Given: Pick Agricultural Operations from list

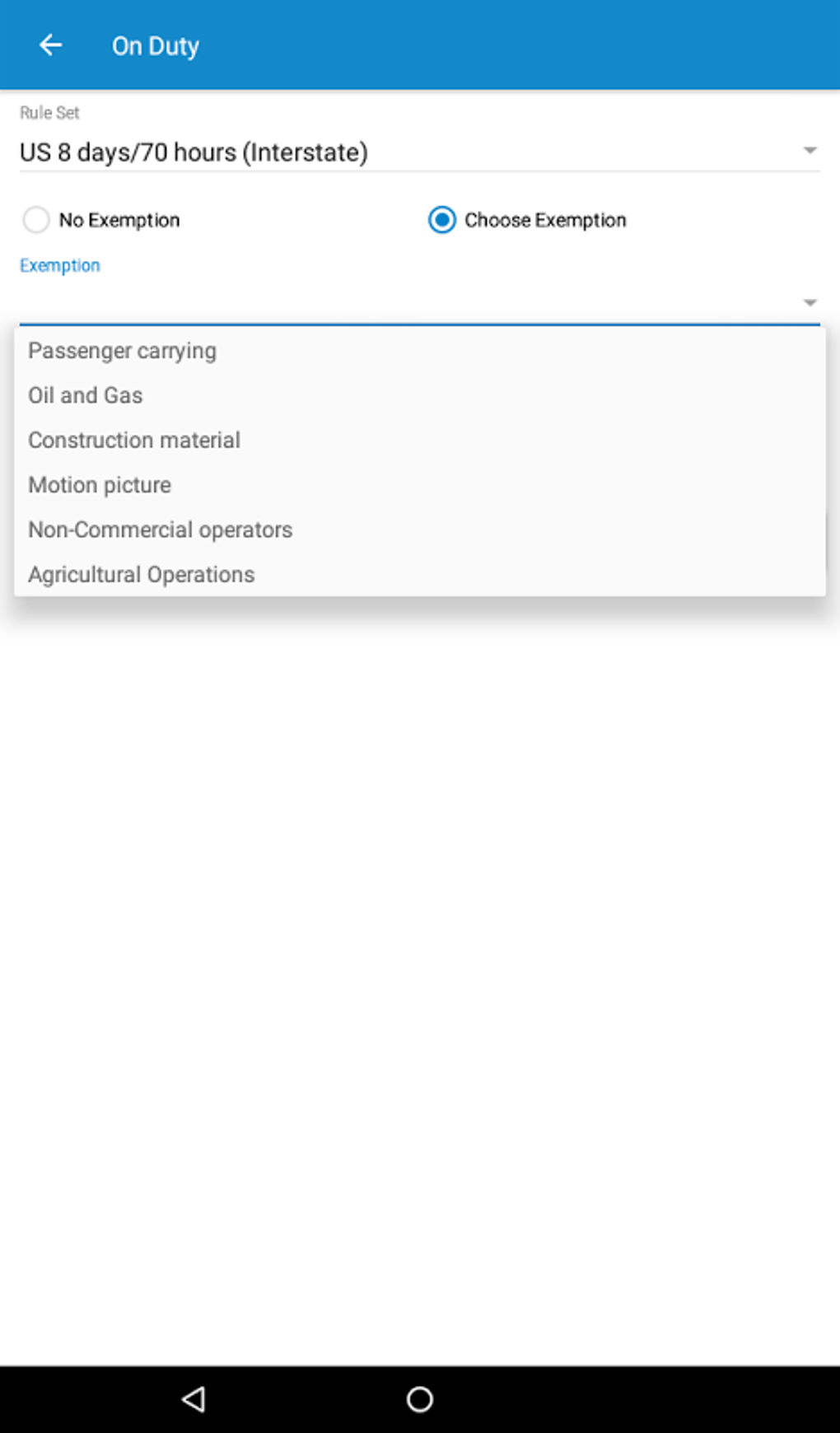Looking at the screenshot, I should 142,575.
